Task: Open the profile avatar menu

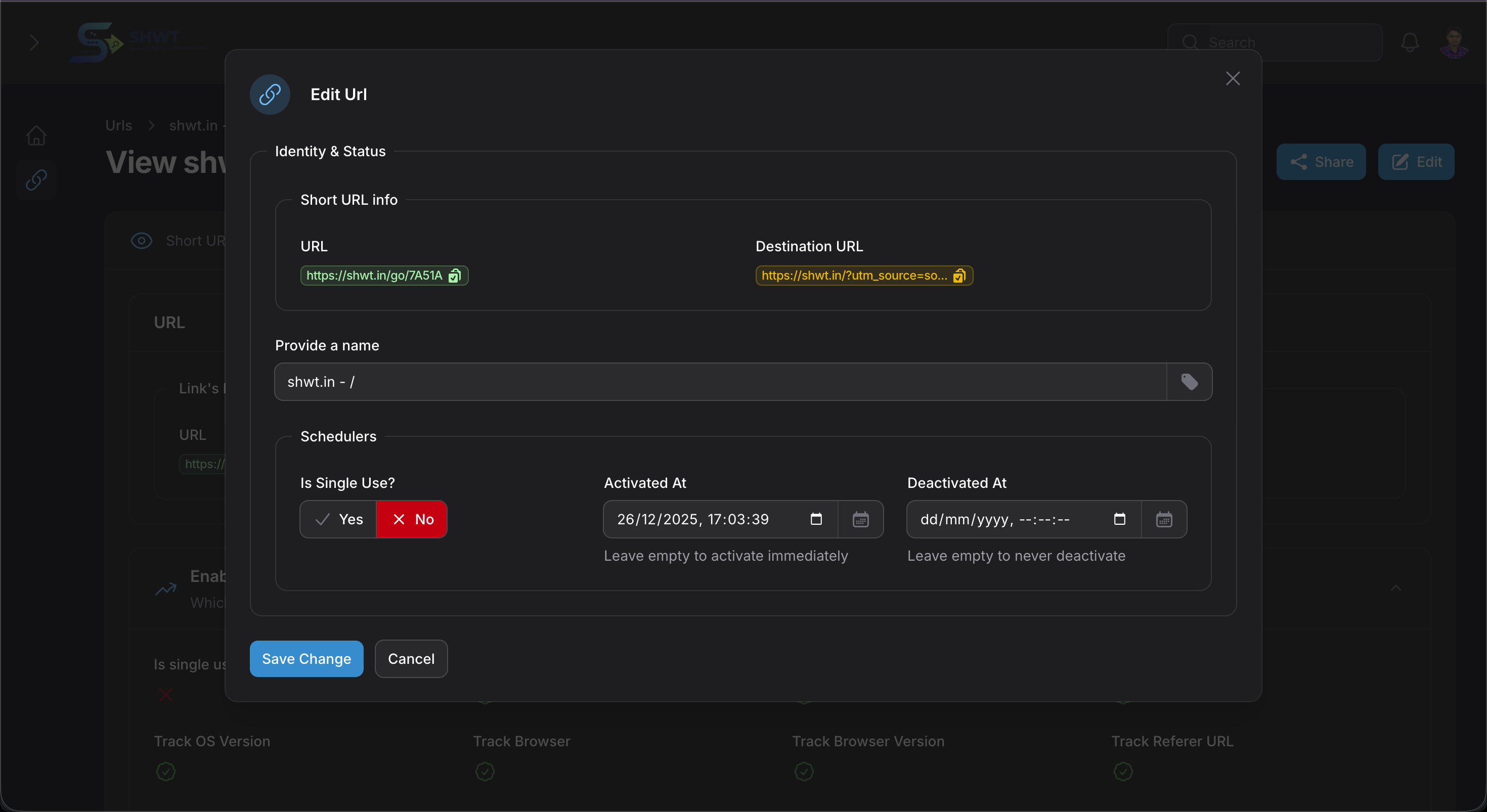Action: pos(1454,42)
